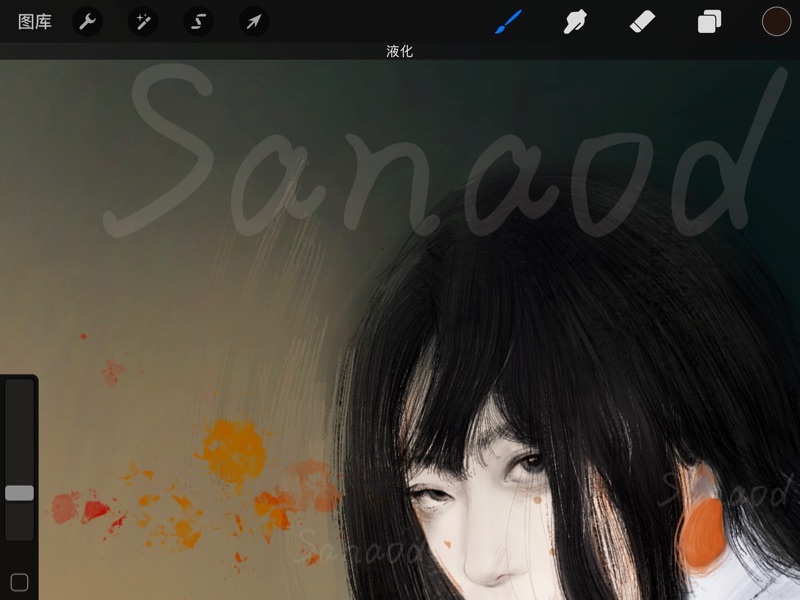
Task: Tap the sidebar modify square button
Action: click(17, 580)
